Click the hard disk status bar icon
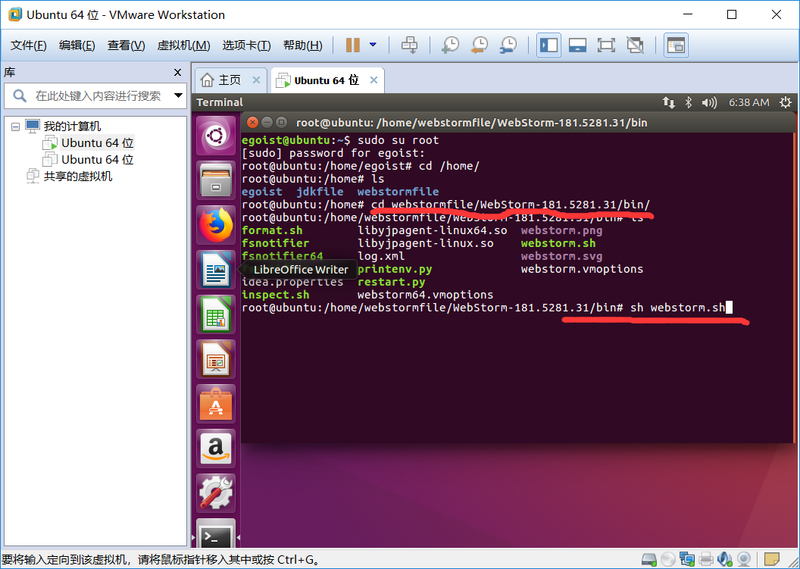This screenshot has width=800, height=569. pyautogui.click(x=649, y=559)
